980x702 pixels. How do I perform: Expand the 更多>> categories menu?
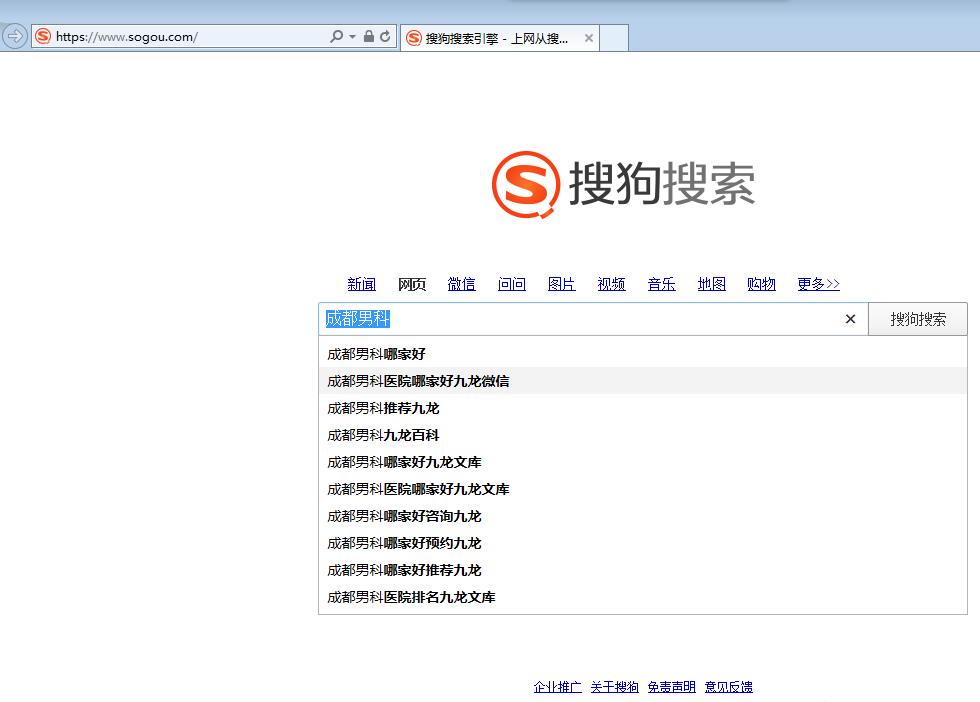[818, 284]
